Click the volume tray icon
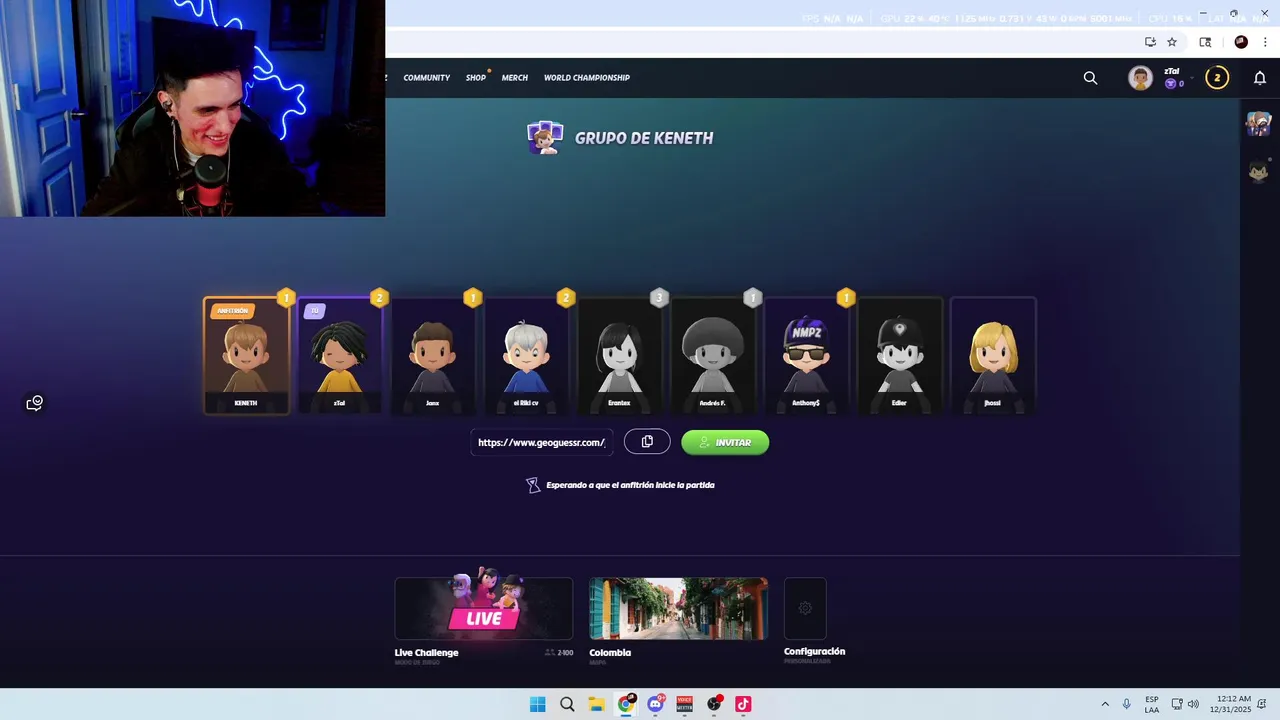The height and width of the screenshot is (720, 1280). click(1193, 704)
